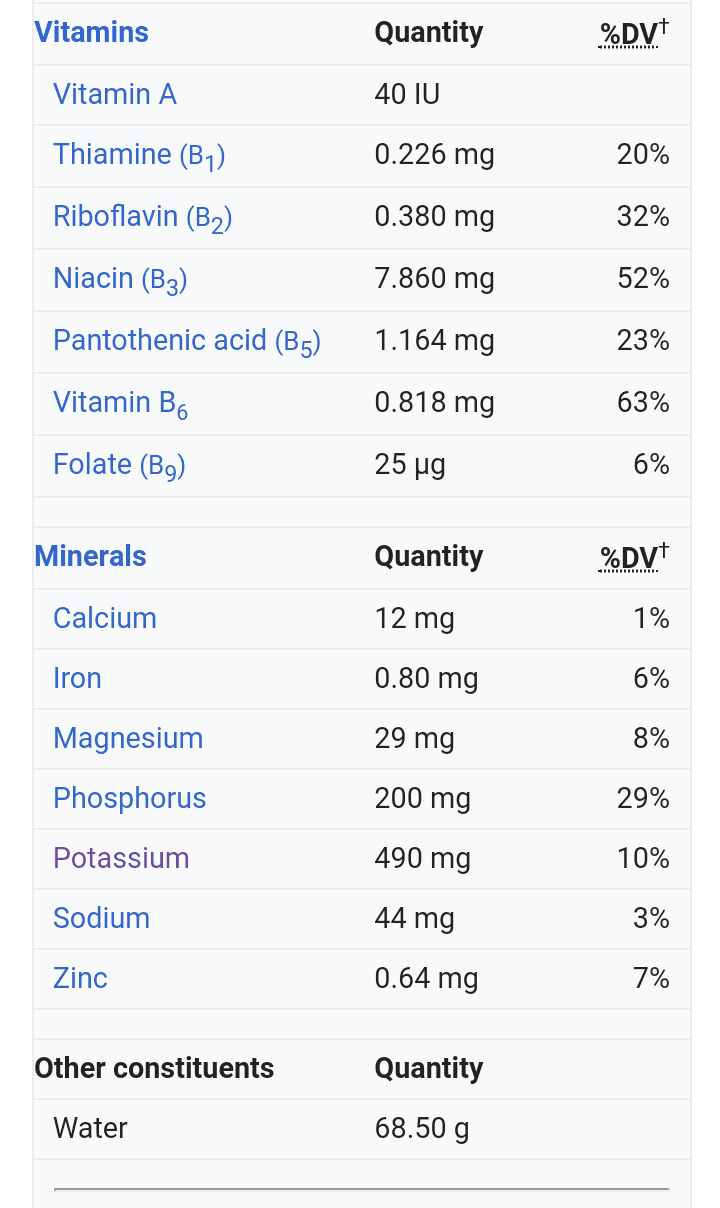Open the Vitamins heading link

91,32
